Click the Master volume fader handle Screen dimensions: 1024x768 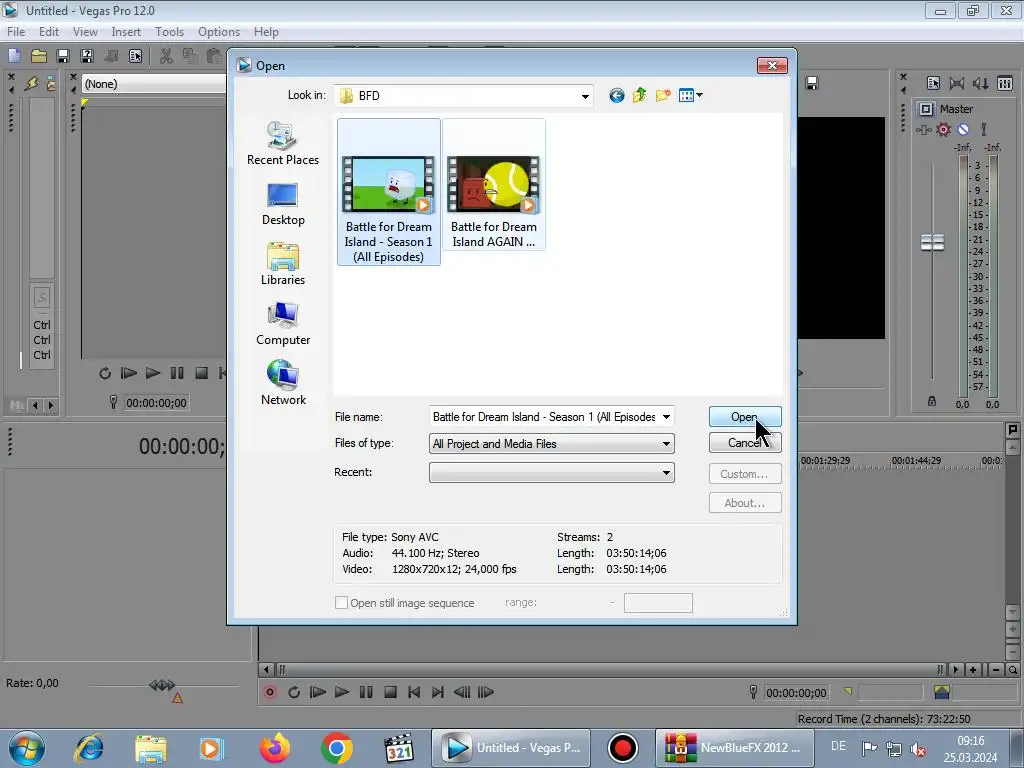pyautogui.click(x=932, y=242)
